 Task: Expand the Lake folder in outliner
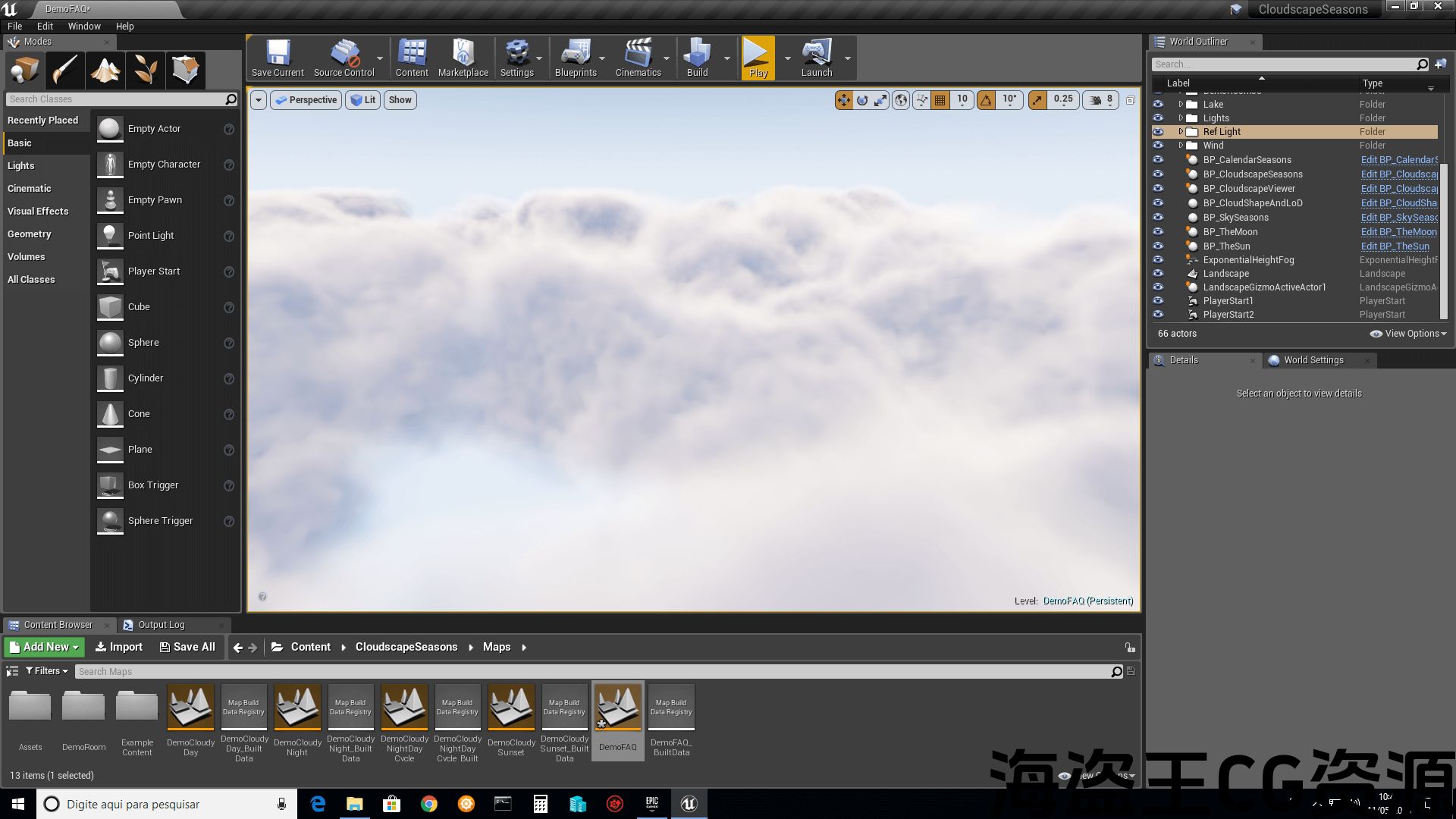1181,105
